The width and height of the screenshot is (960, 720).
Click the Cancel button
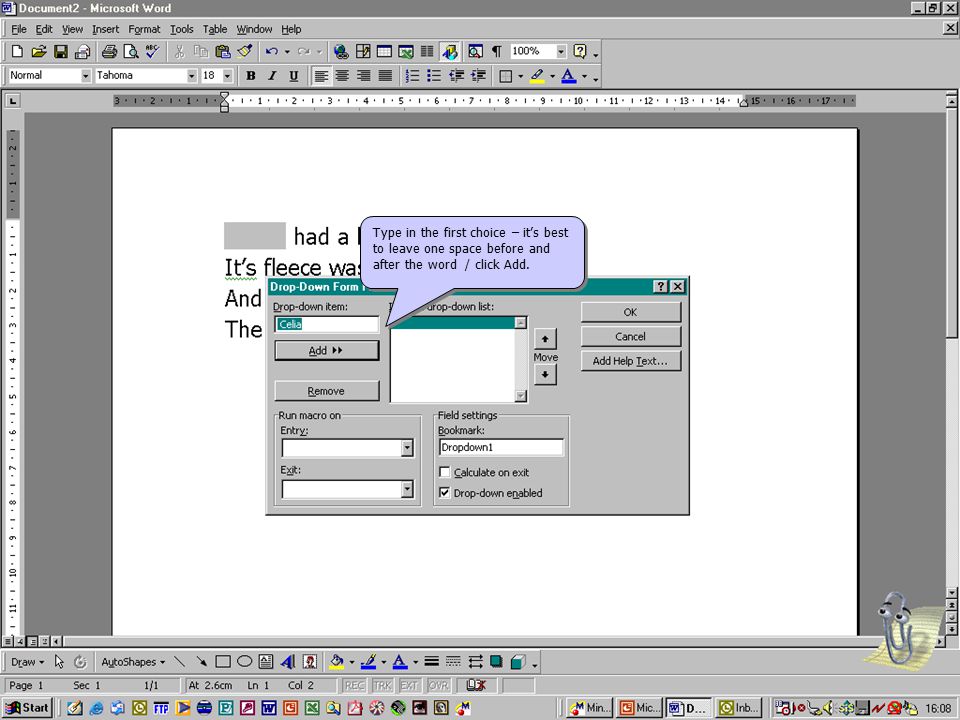[631, 337]
